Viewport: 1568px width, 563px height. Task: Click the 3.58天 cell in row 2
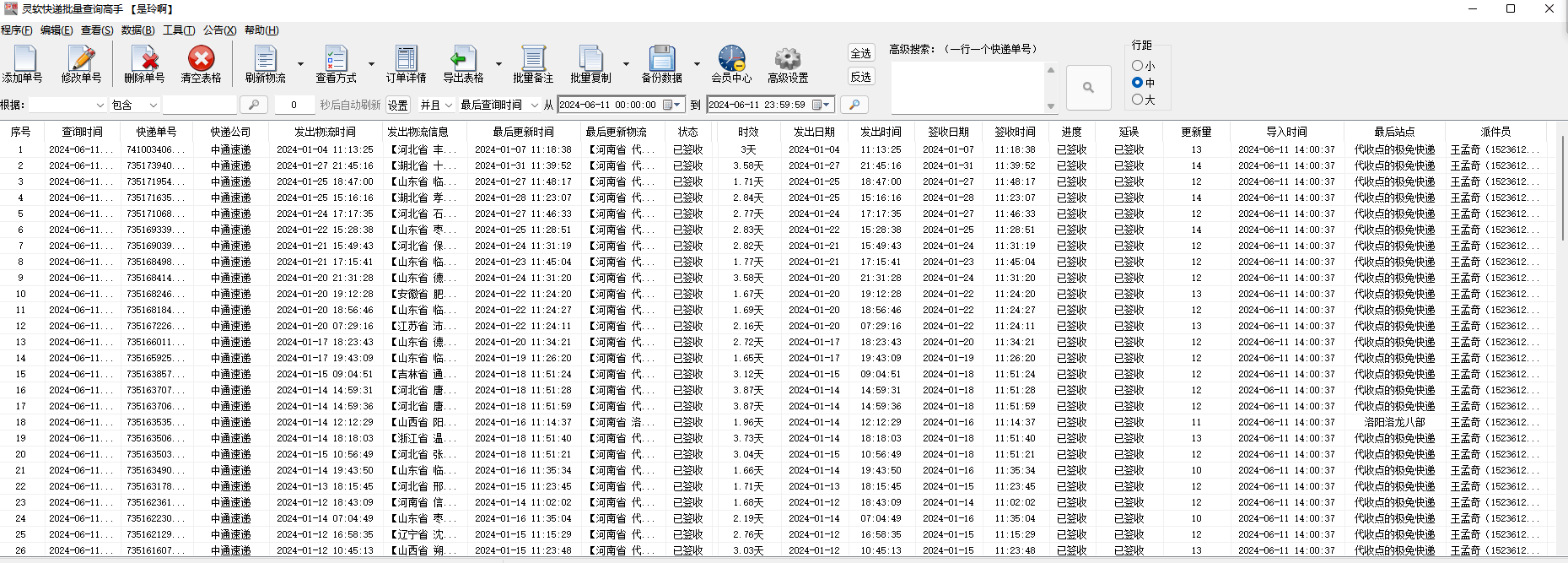748,165
